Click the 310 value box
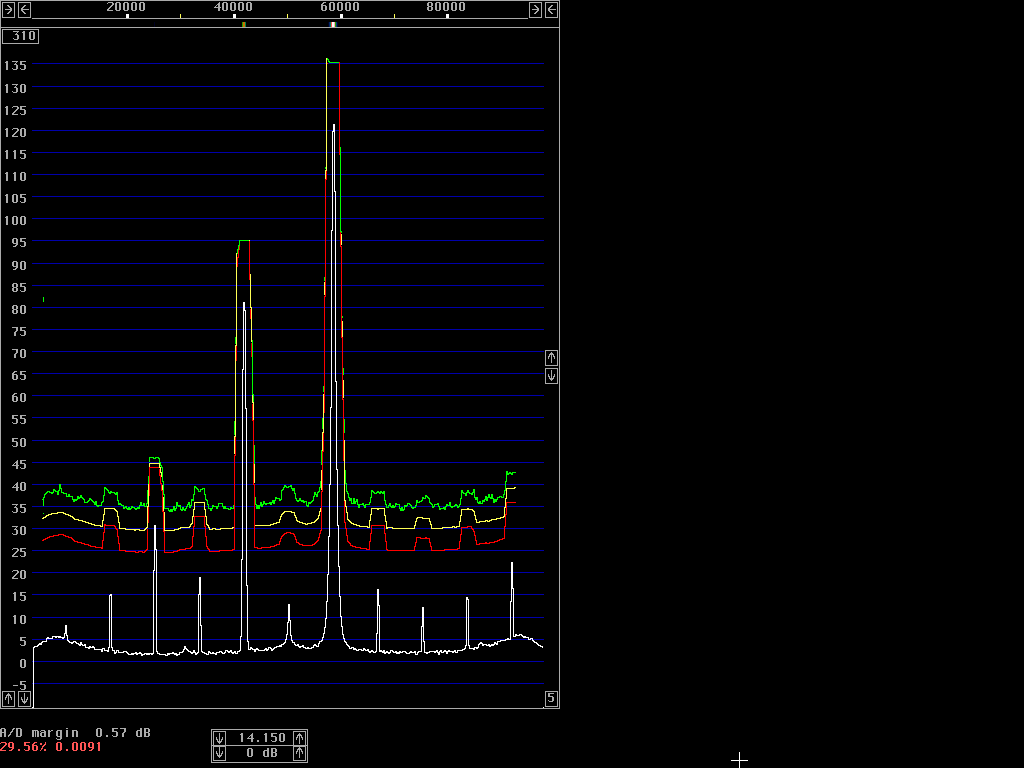This screenshot has width=1024, height=768. pos(20,36)
